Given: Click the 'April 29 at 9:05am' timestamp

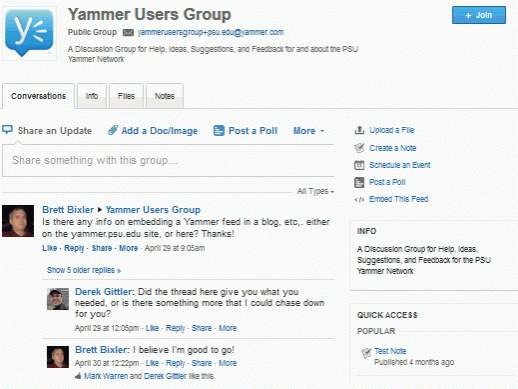Looking at the screenshot, I should pyautogui.click(x=175, y=248).
